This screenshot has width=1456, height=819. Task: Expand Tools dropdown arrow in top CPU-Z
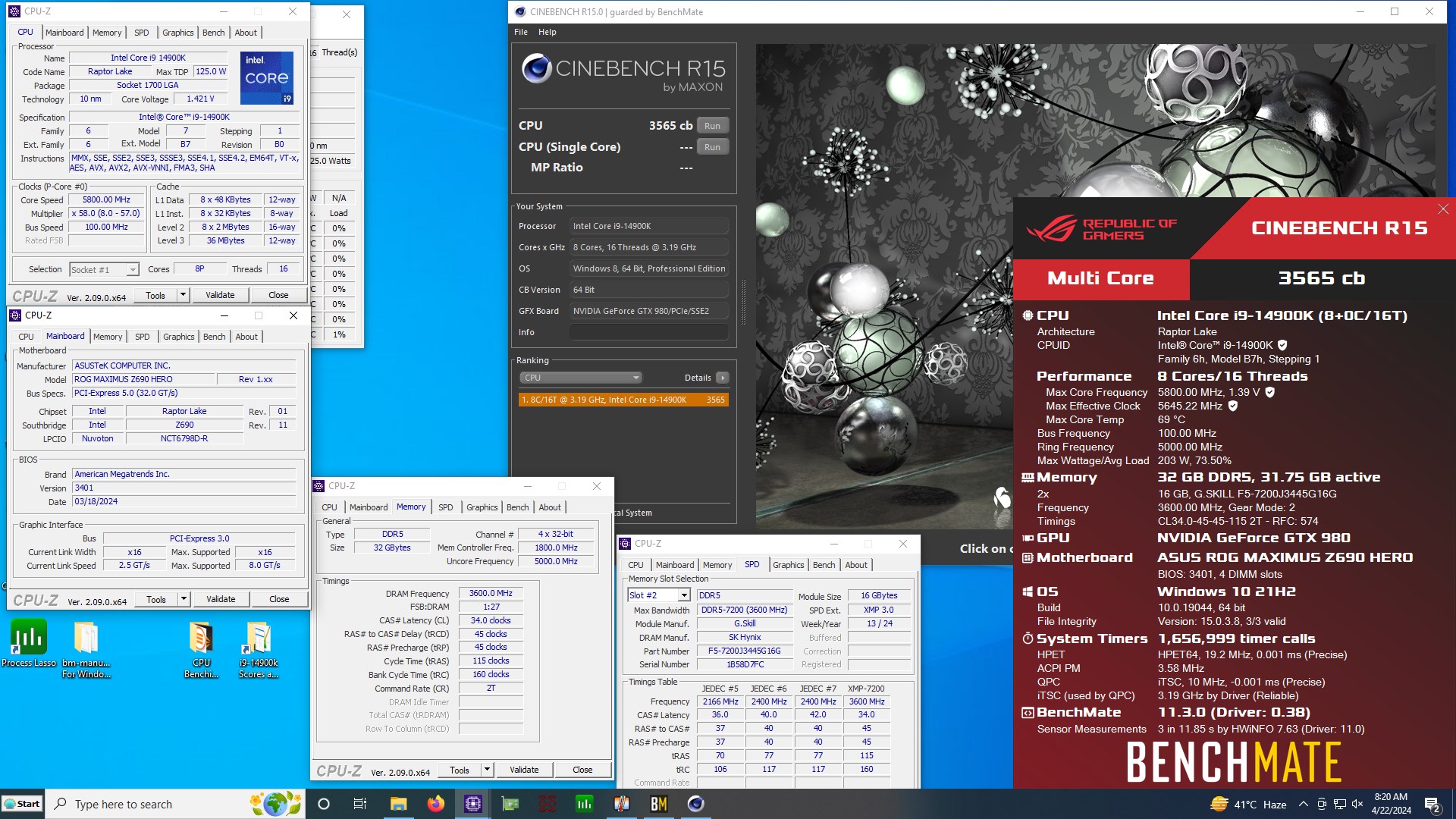[x=183, y=295]
